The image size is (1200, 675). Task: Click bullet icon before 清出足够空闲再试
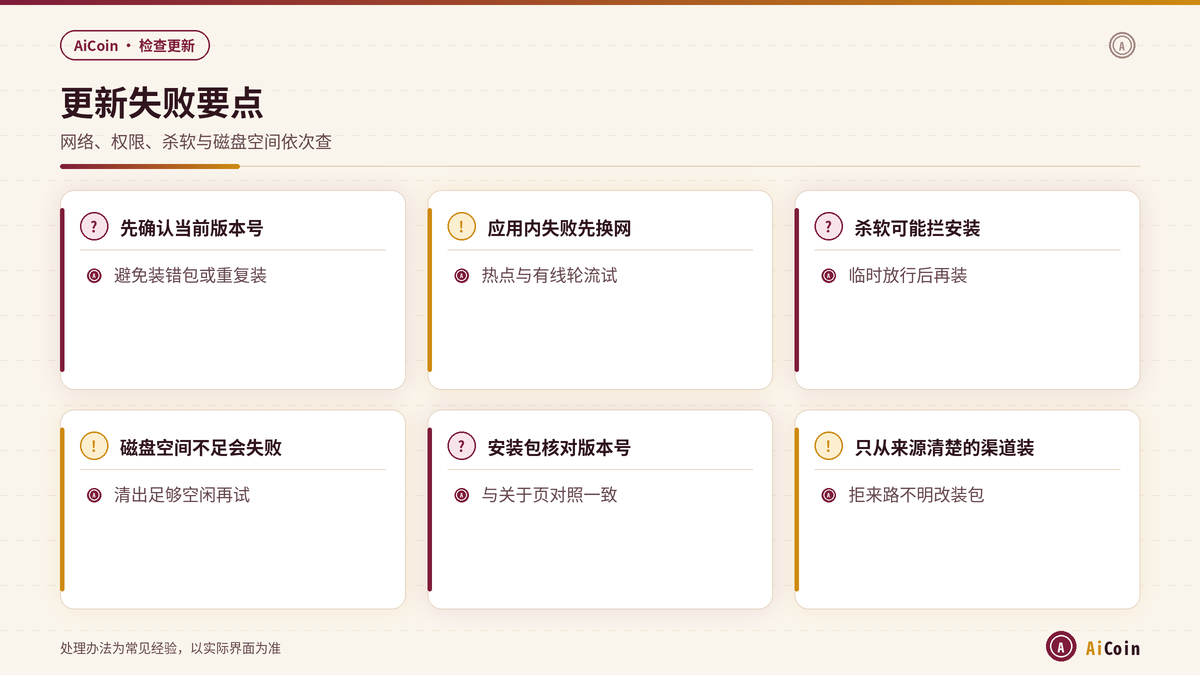click(x=94, y=495)
